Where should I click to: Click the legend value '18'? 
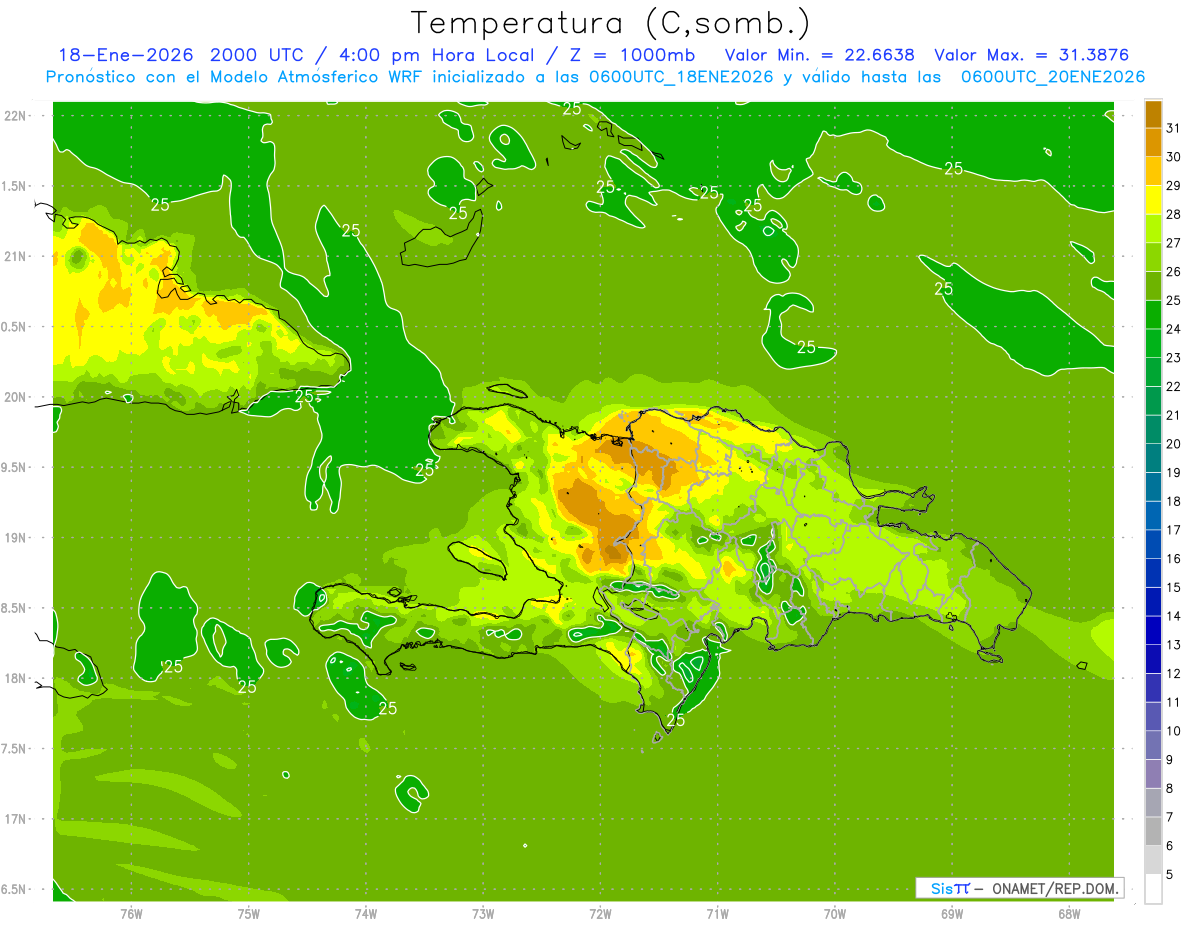pos(1174,501)
